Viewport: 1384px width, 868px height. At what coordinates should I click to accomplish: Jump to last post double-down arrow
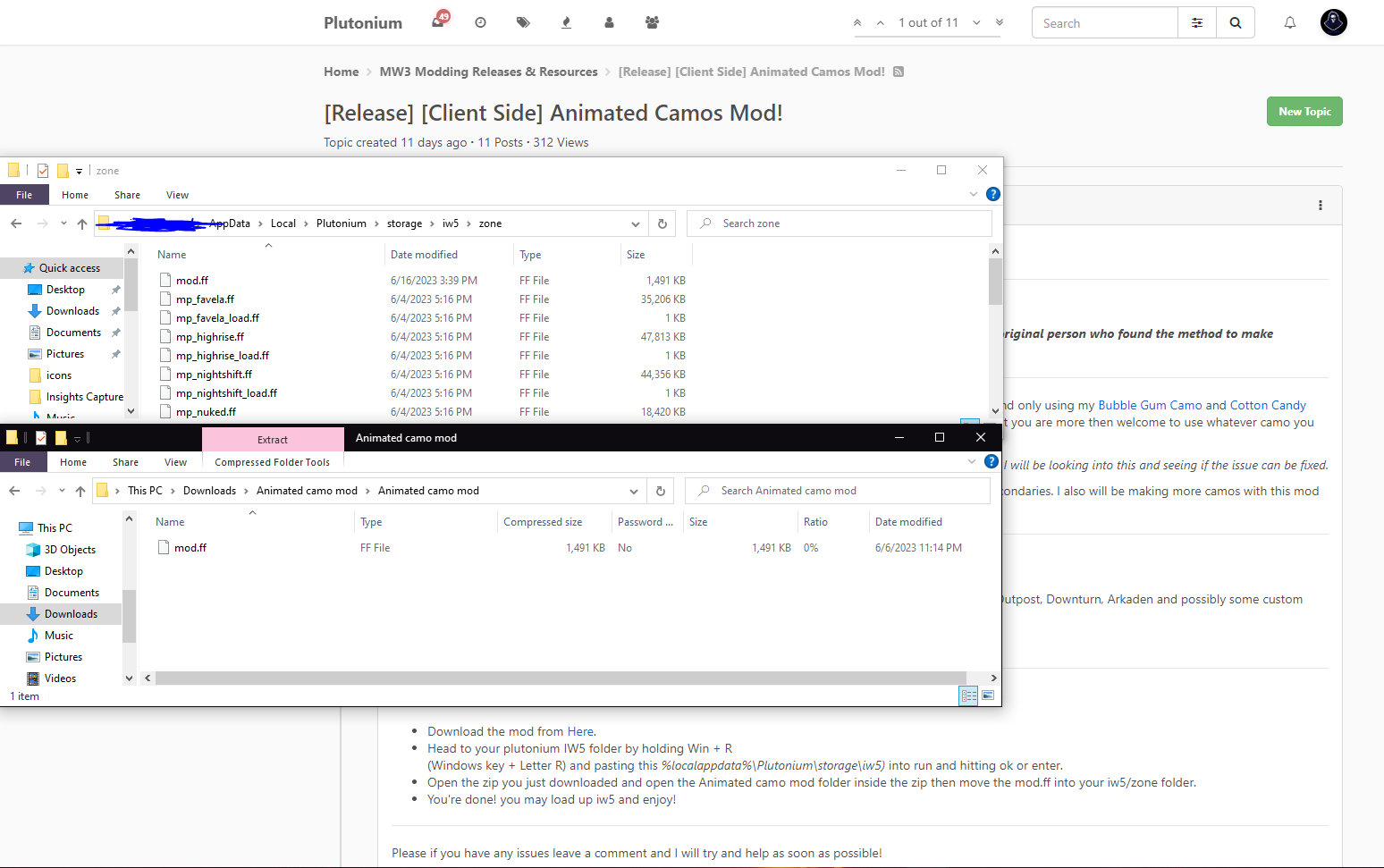(x=1000, y=23)
